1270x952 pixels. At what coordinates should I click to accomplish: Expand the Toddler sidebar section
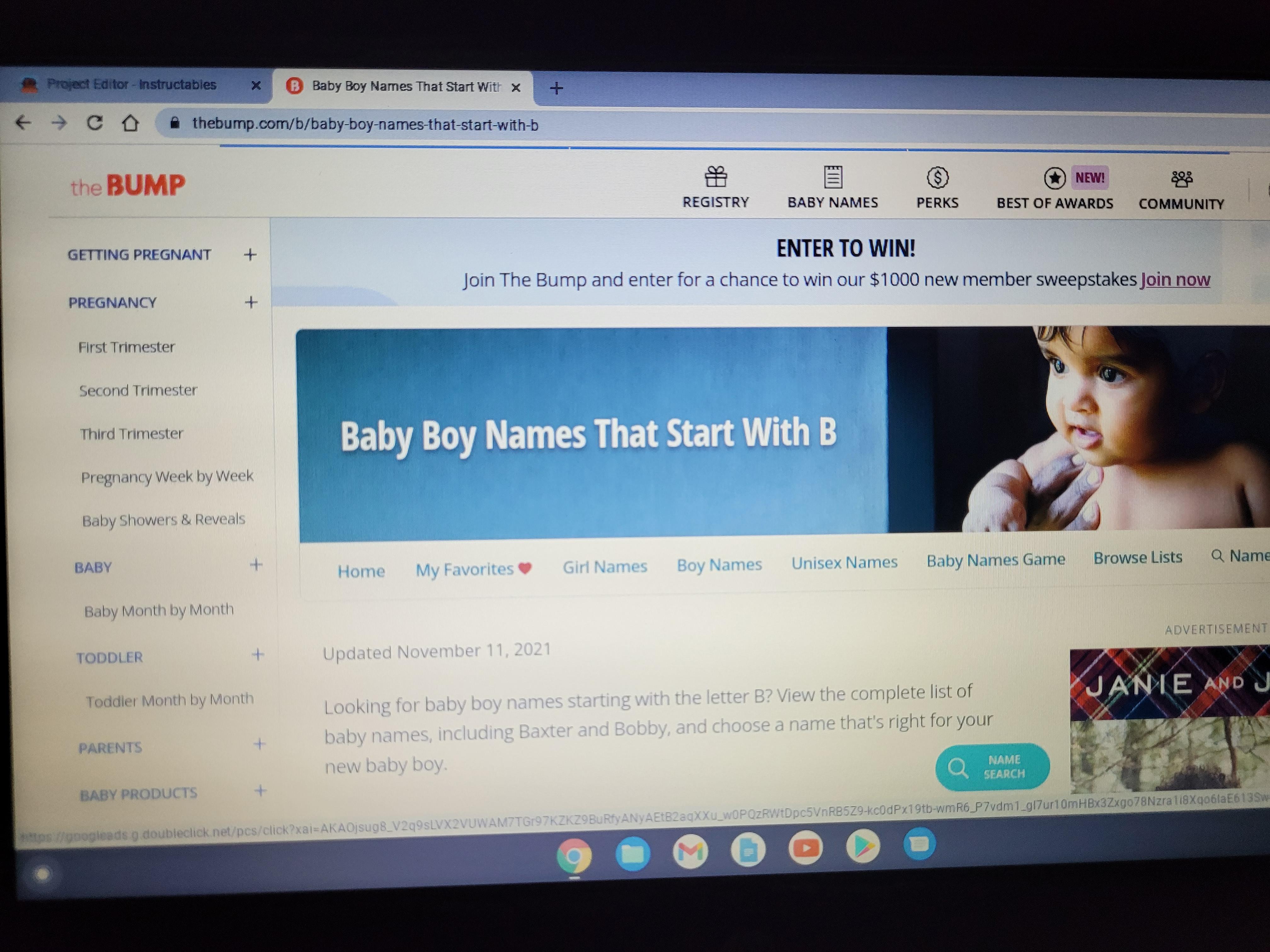[258, 655]
